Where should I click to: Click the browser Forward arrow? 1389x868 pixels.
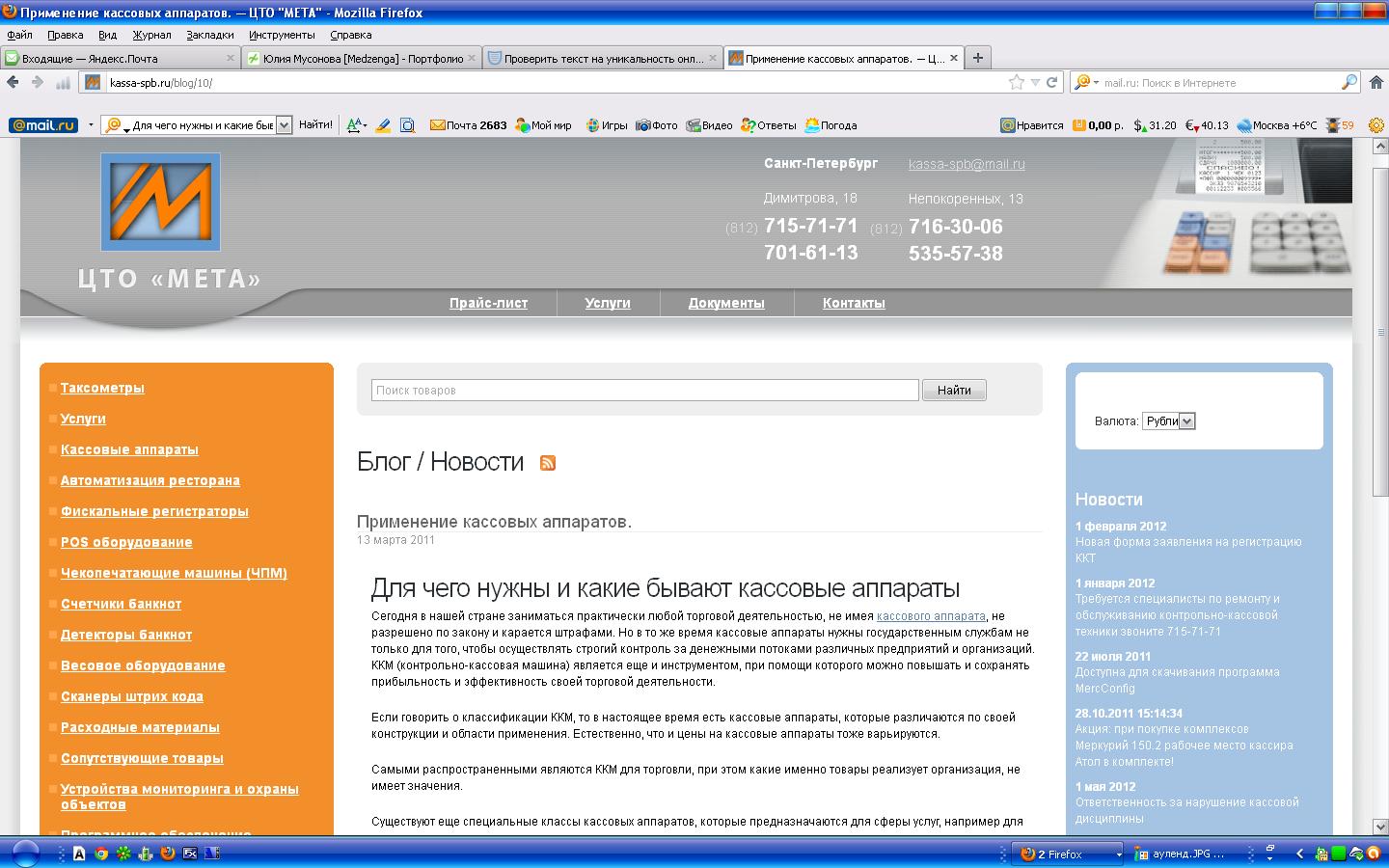[38, 83]
